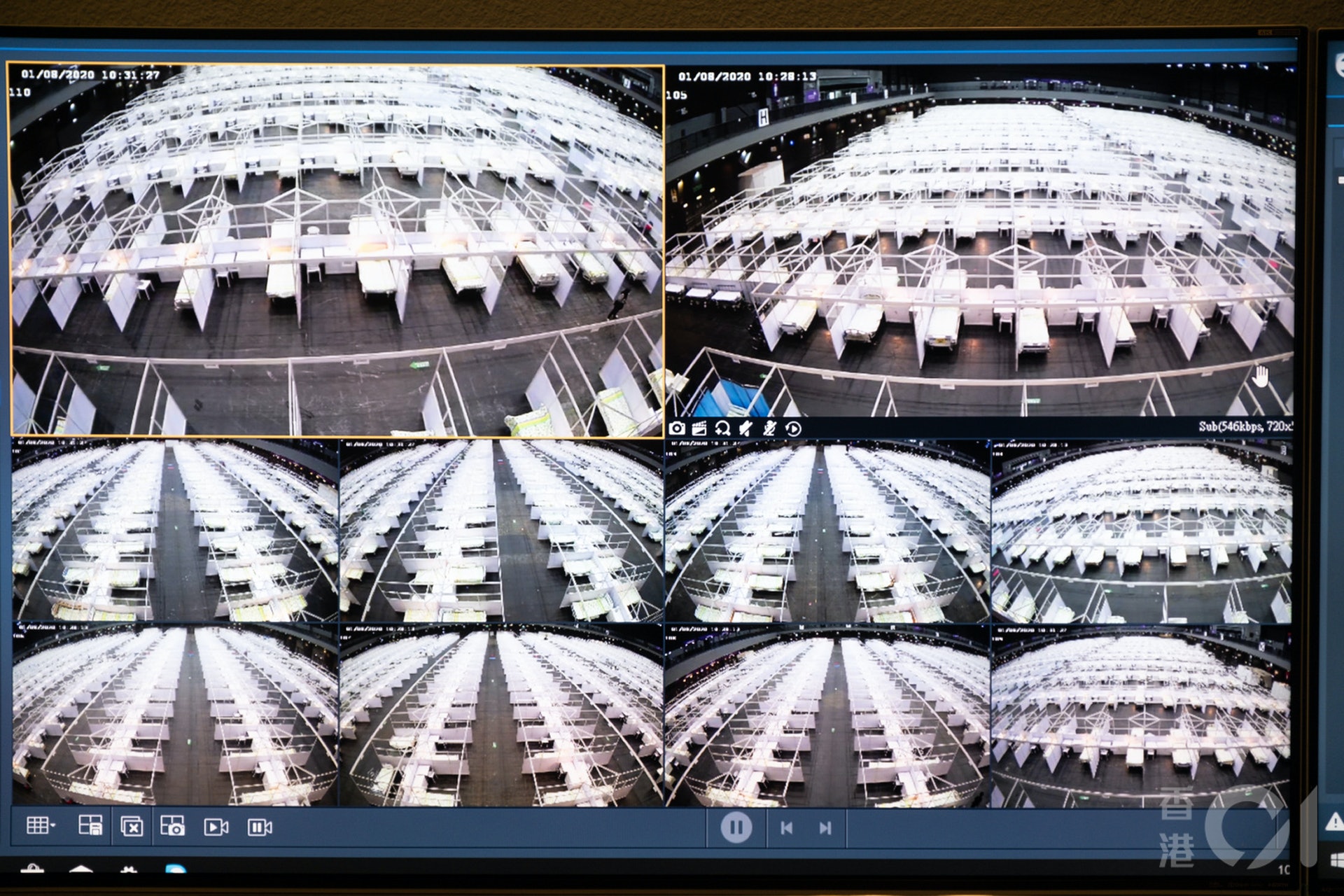The height and width of the screenshot is (896, 1344).
Task: Open window layout grid dropdown
Action: (x=41, y=827)
